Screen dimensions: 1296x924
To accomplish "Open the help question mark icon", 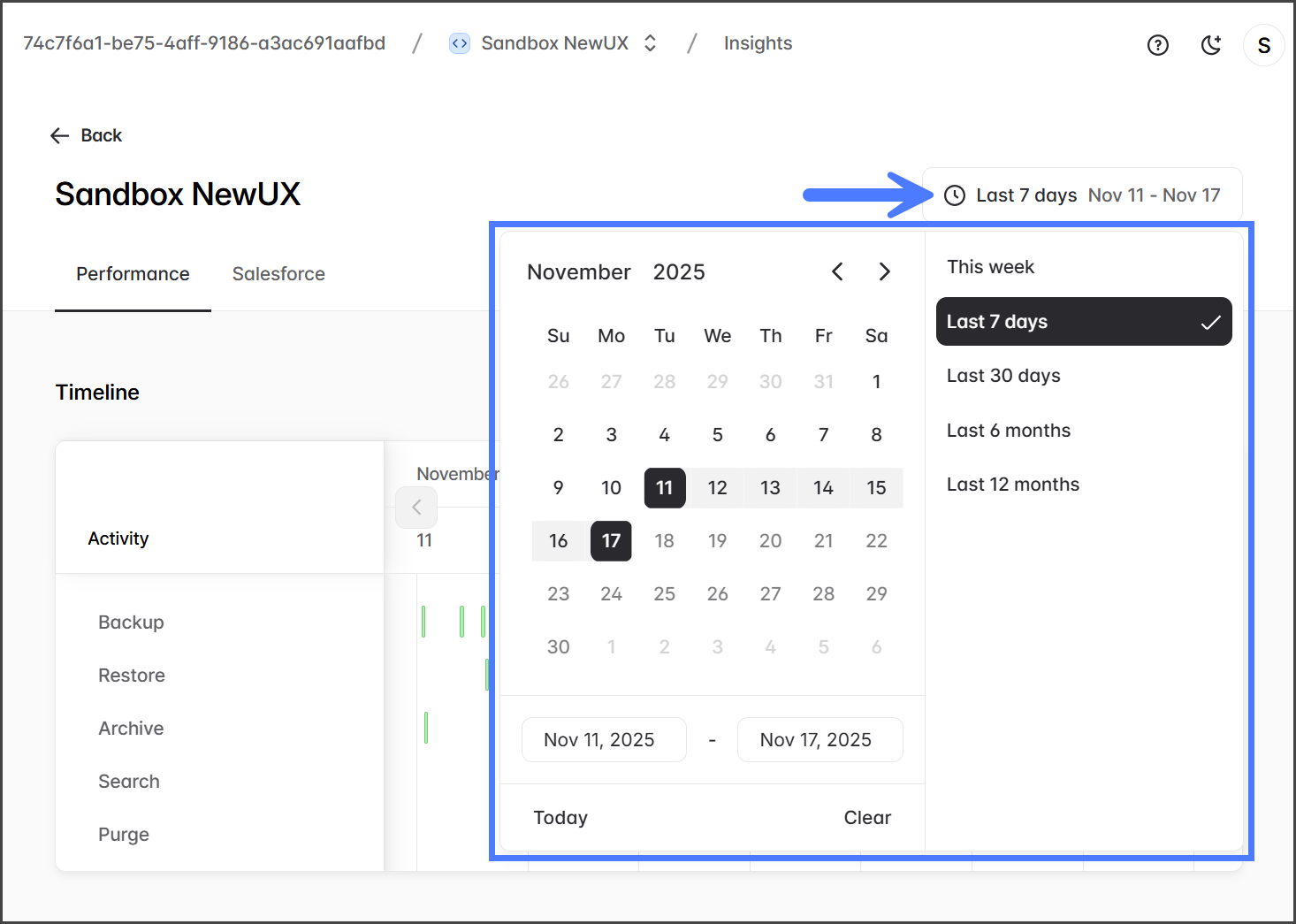I will click(x=1157, y=45).
